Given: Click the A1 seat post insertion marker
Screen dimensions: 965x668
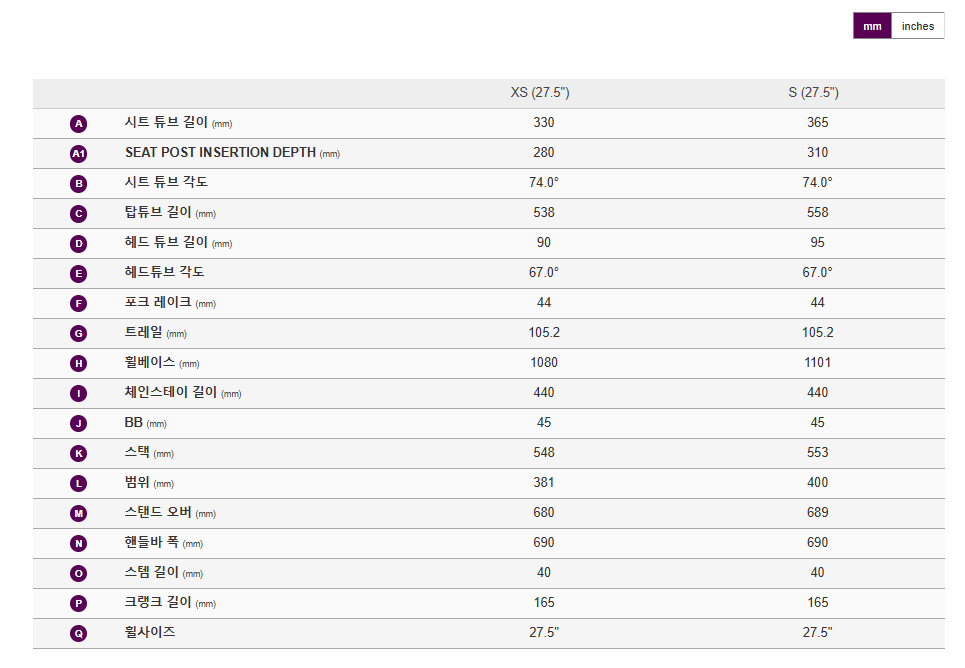Looking at the screenshot, I should coord(78,154).
